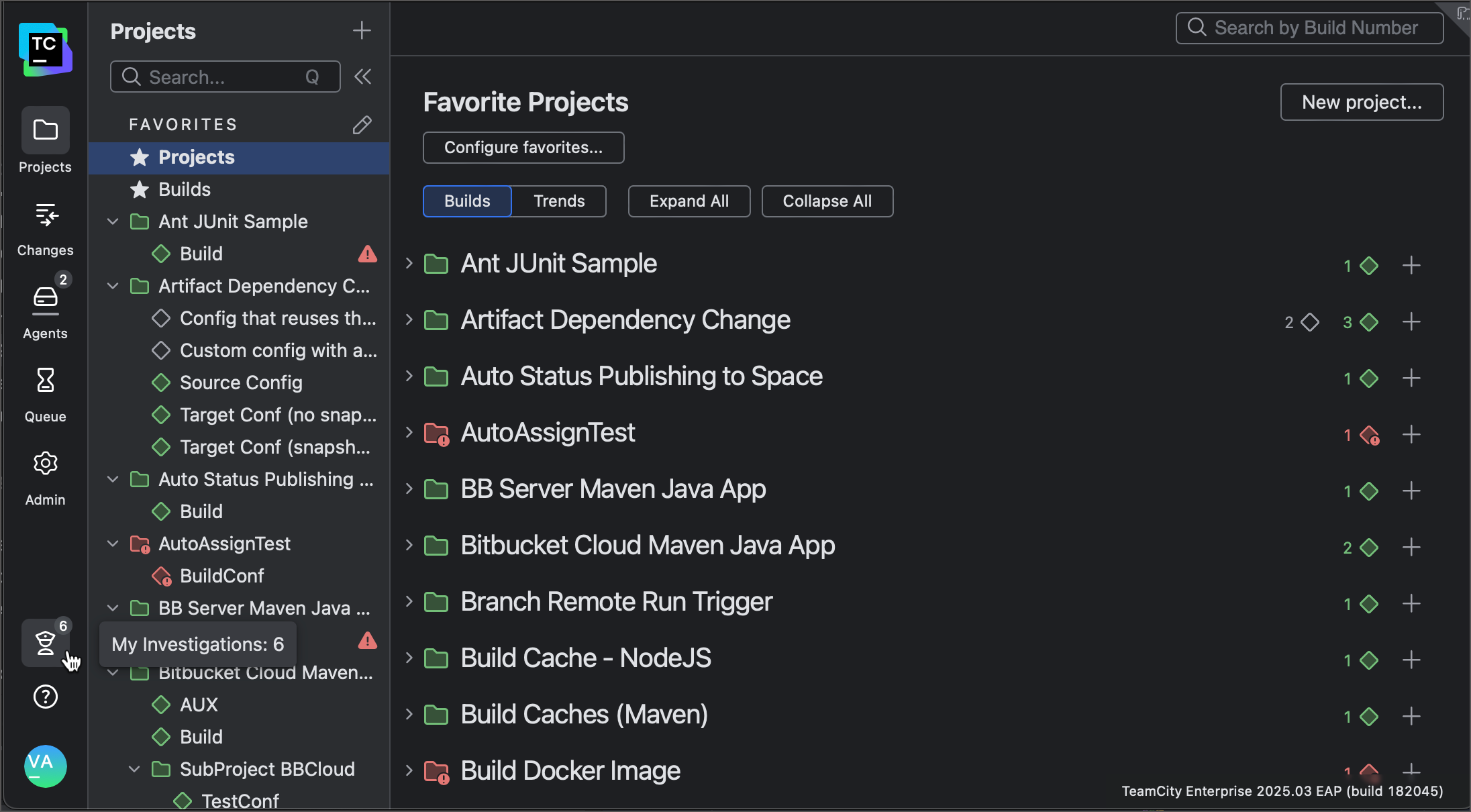1471x812 pixels.
Task: Click the plus icon to create a project
Action: point(362,30)
